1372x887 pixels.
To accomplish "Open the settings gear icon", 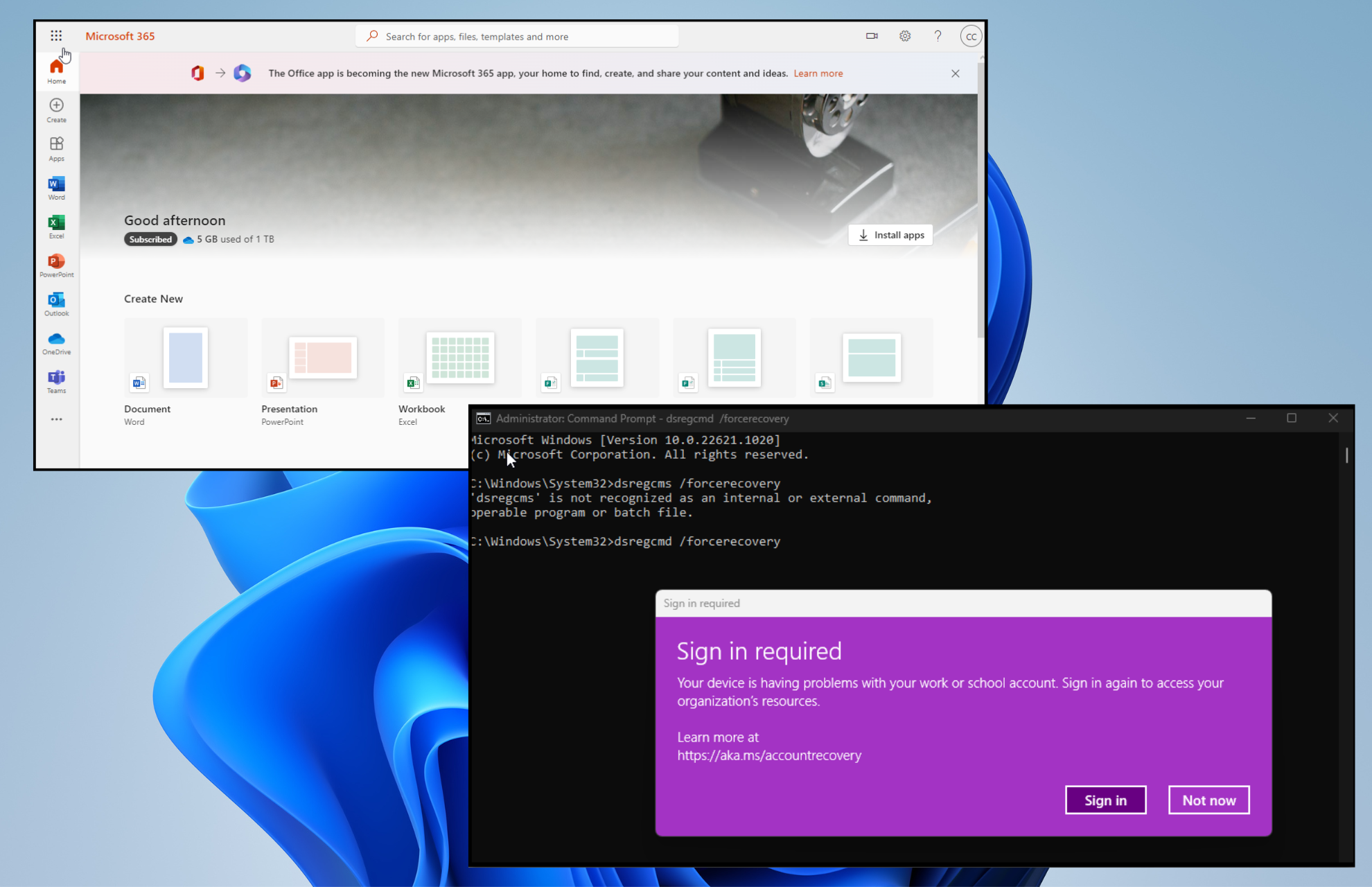I will pyautogui.click(x=905, y=36).
